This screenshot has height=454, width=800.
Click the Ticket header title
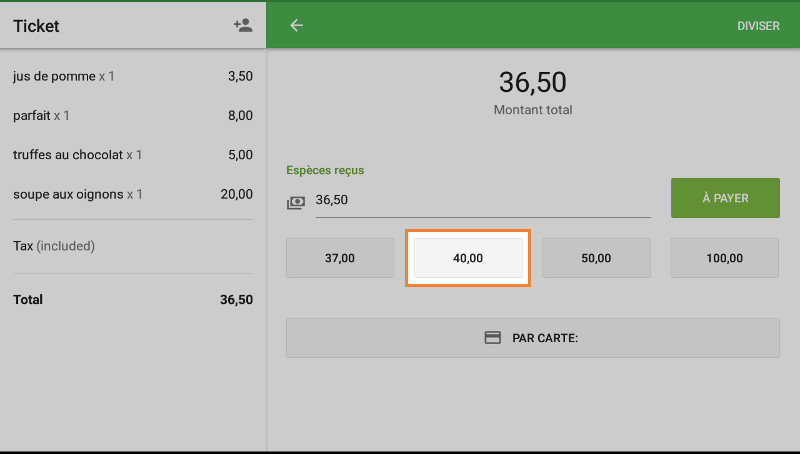36,26
